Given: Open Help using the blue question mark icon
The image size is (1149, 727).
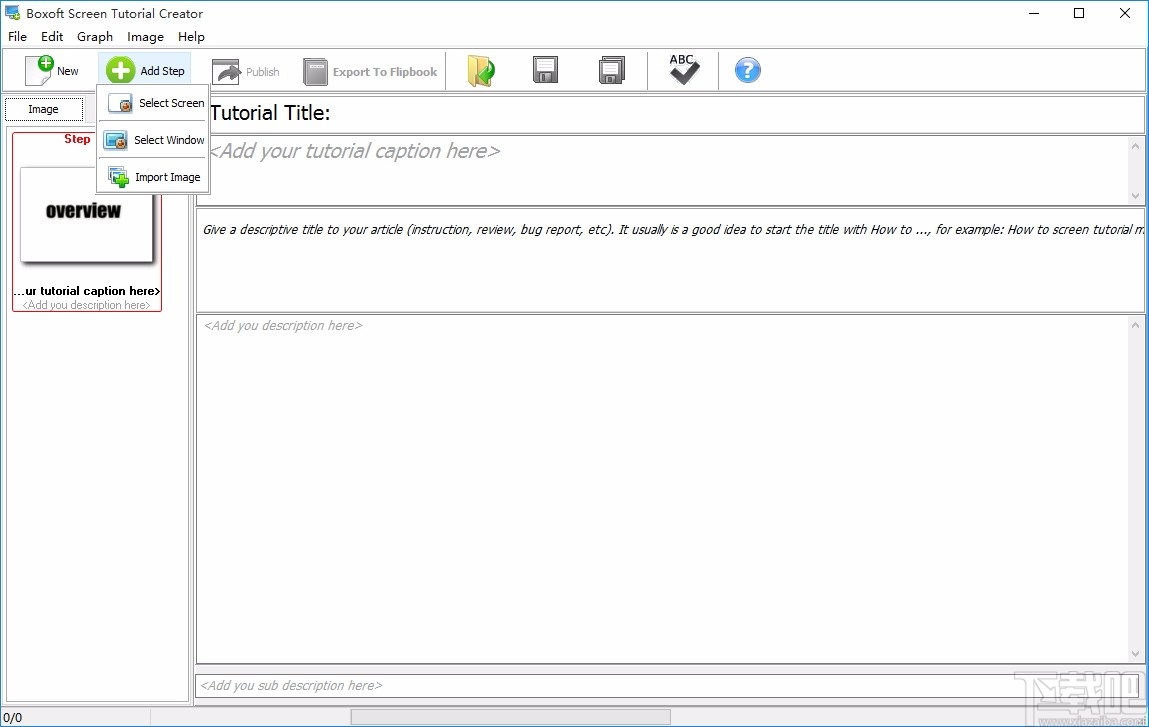Looking at the screenshot, I should click(x=747, y=70).
